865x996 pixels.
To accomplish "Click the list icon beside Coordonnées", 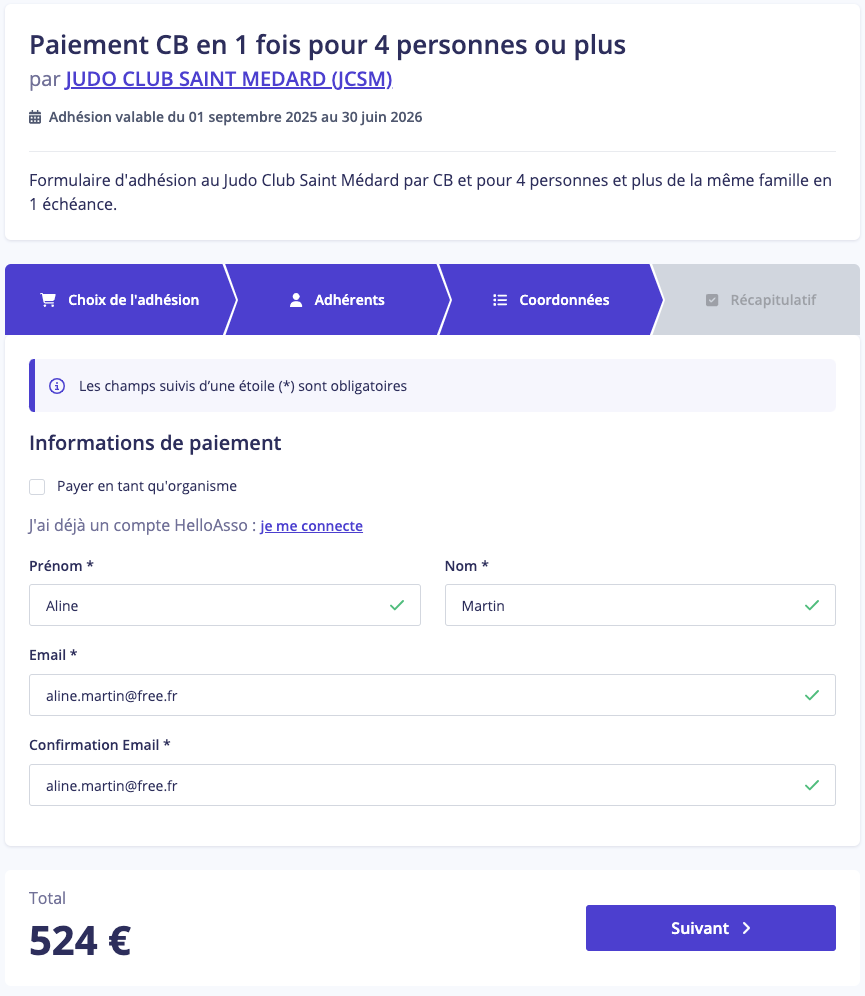I will point(500,300).
